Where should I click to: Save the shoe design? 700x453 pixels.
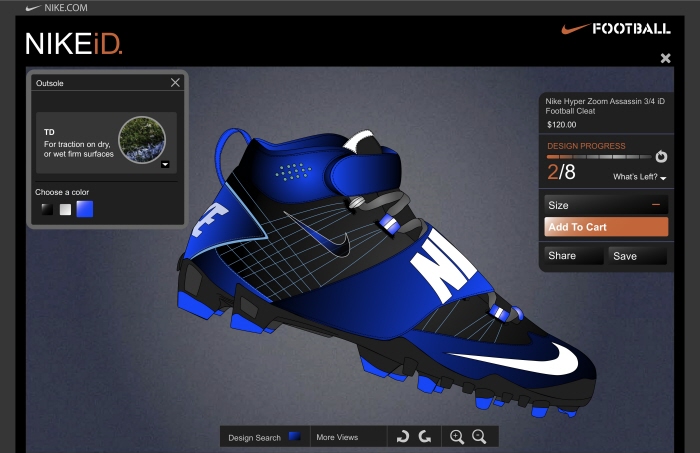coord(638,256)
